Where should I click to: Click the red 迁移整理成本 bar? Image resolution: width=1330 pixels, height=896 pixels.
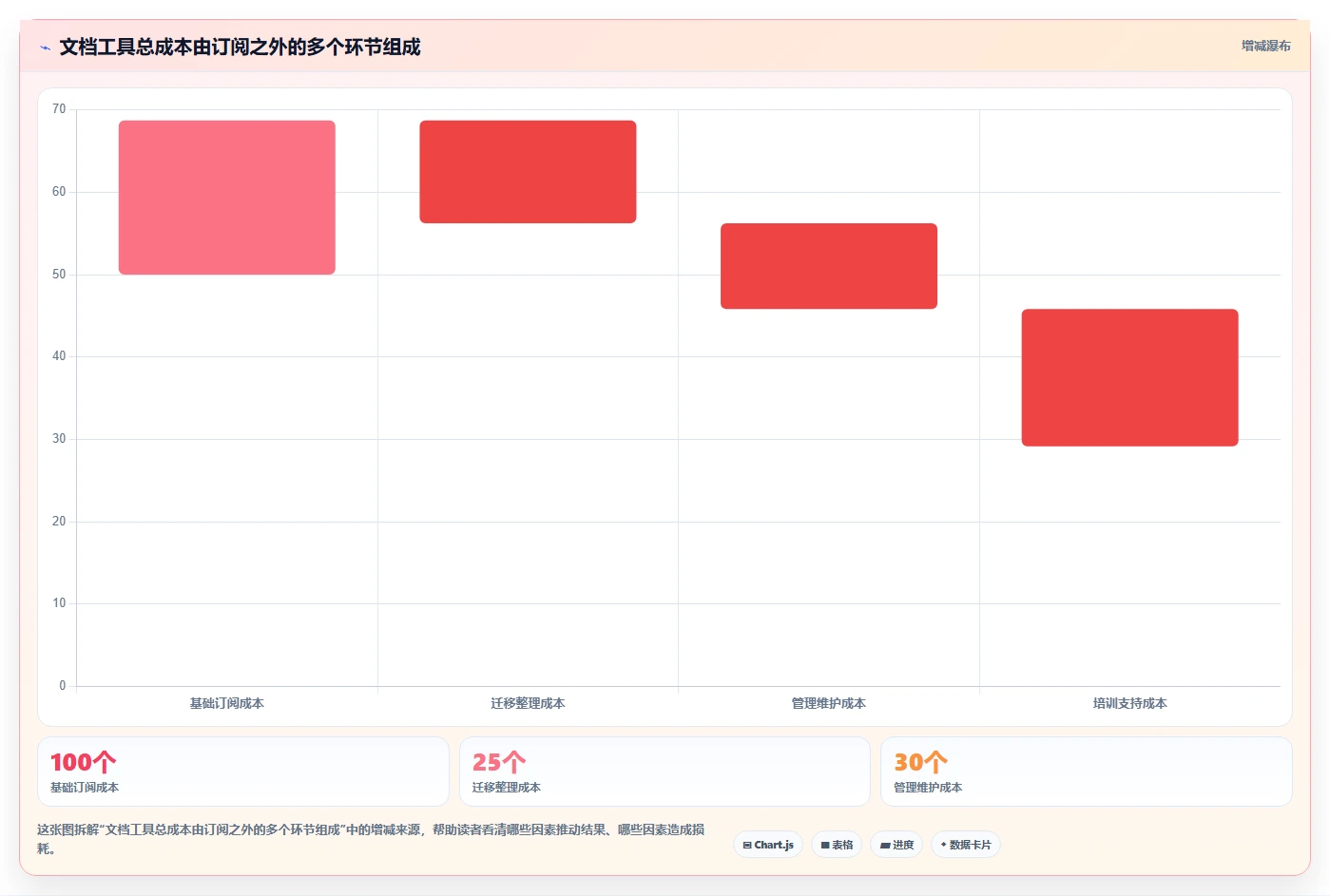(x=528, y=172)
